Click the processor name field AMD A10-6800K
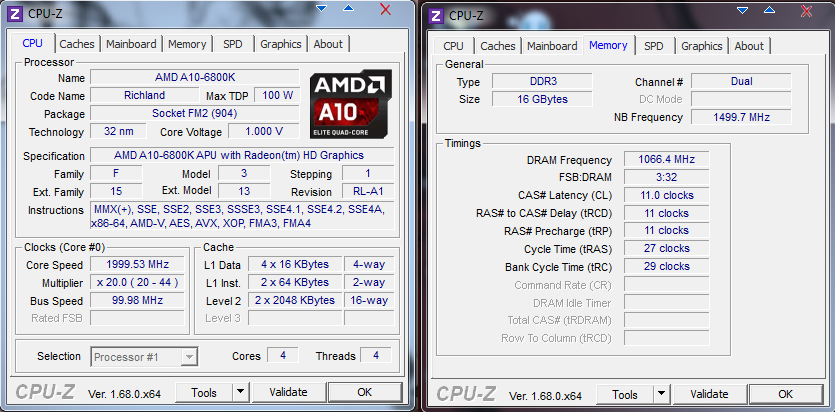Screen dimensions: 835x412 click(195, 77)
